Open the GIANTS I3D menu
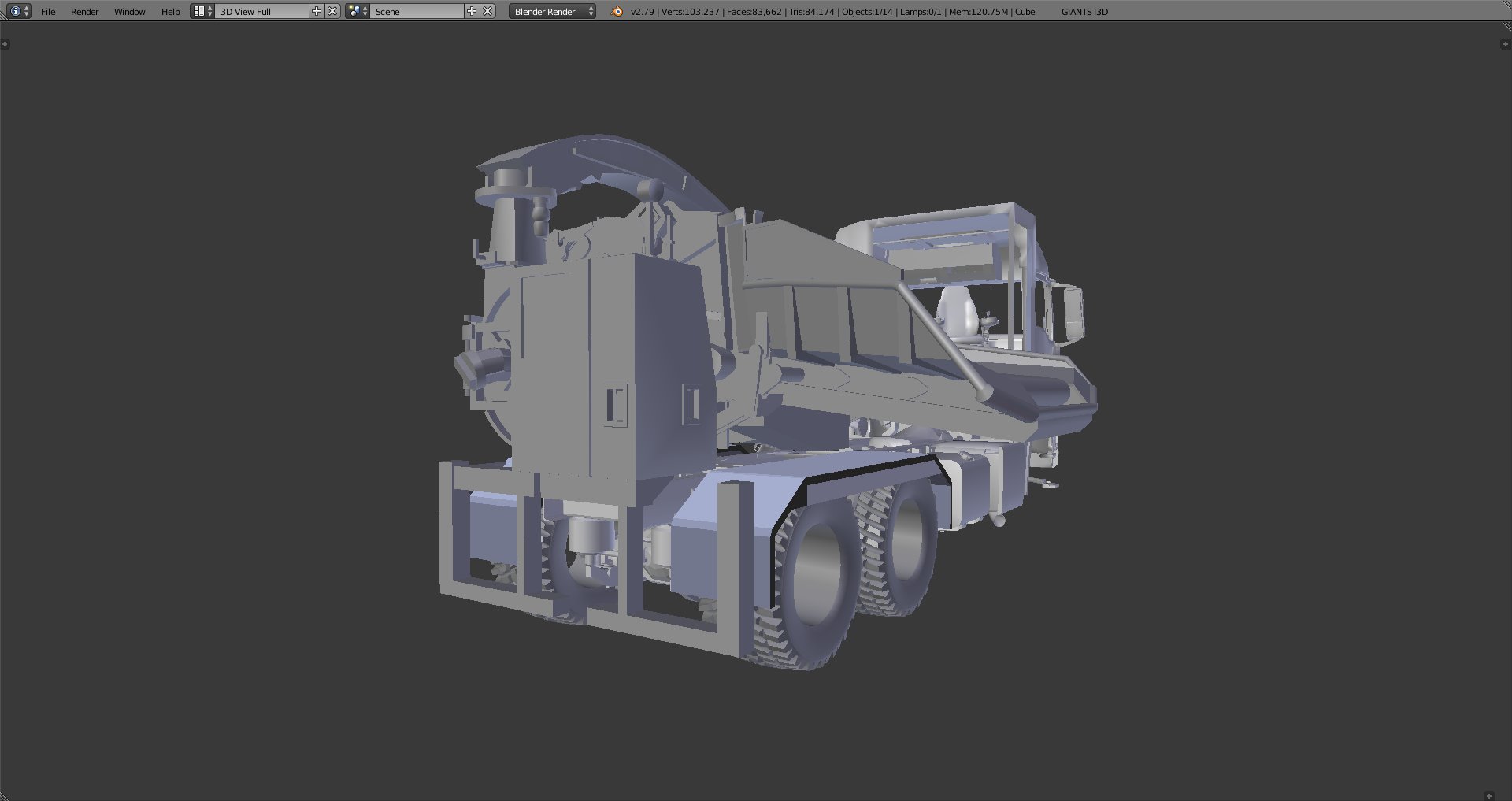Viewport: 1512px width, 801px height. 1084,12
